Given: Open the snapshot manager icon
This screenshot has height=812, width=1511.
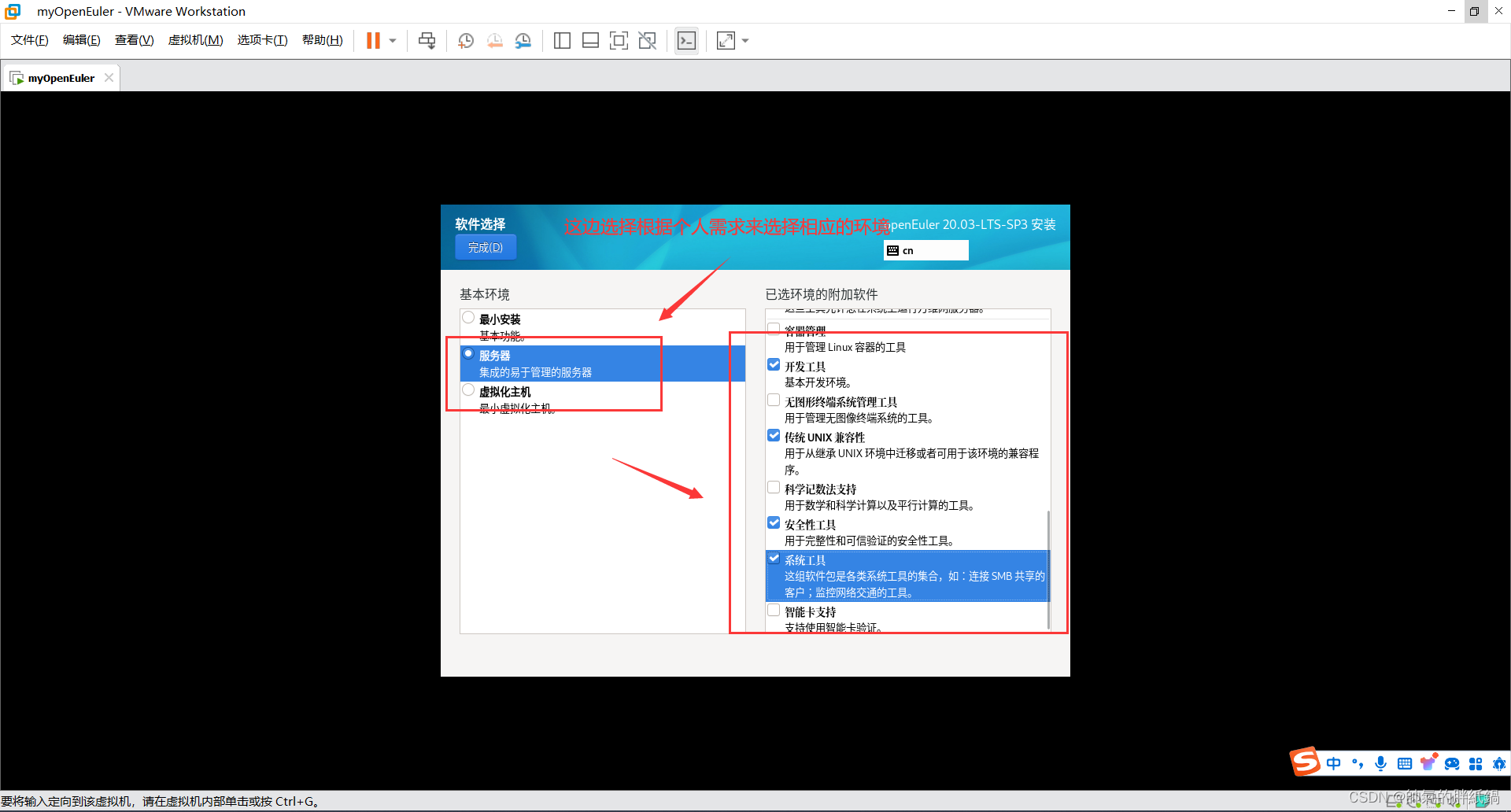Looking at the screenshot, I should click(x=523, y=40).
